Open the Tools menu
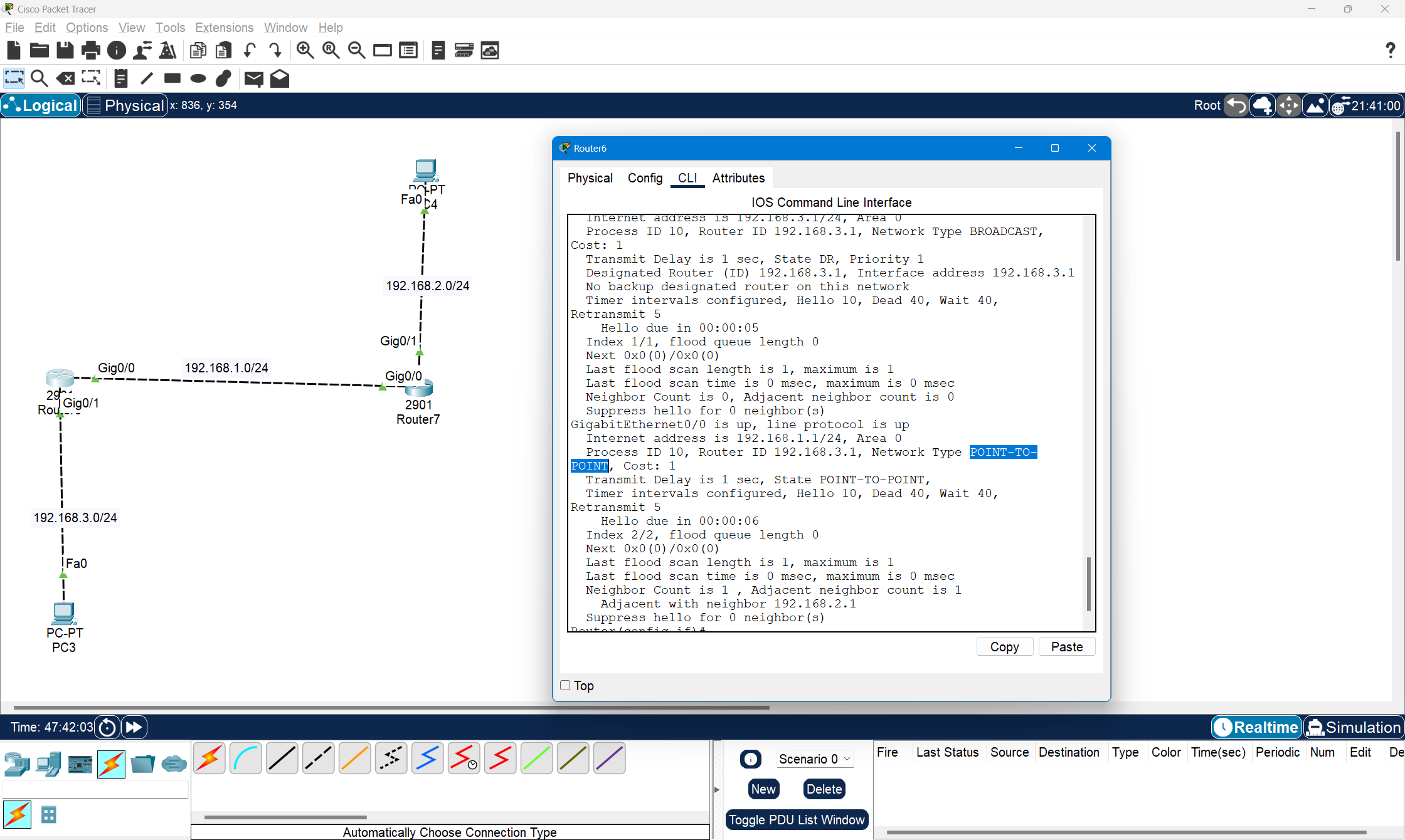 click(170, 28)
